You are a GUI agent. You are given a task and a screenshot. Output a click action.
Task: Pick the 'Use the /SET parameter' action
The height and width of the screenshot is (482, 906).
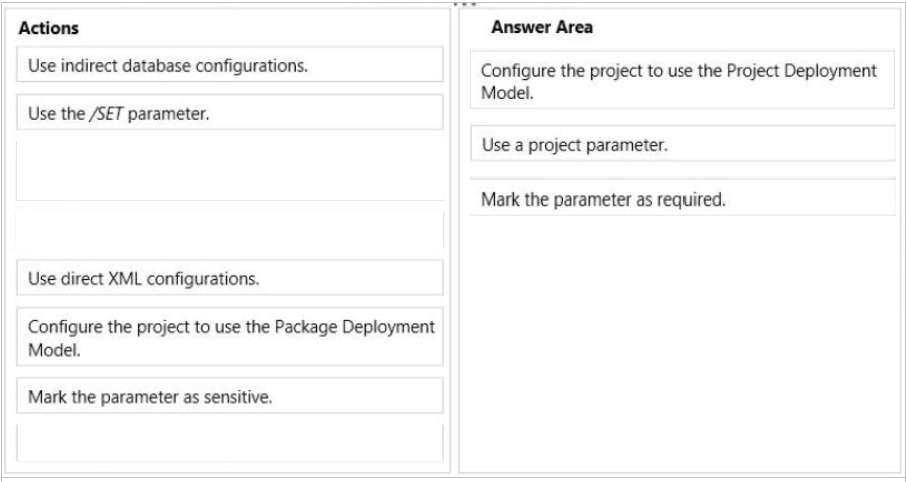pos(229,113)
